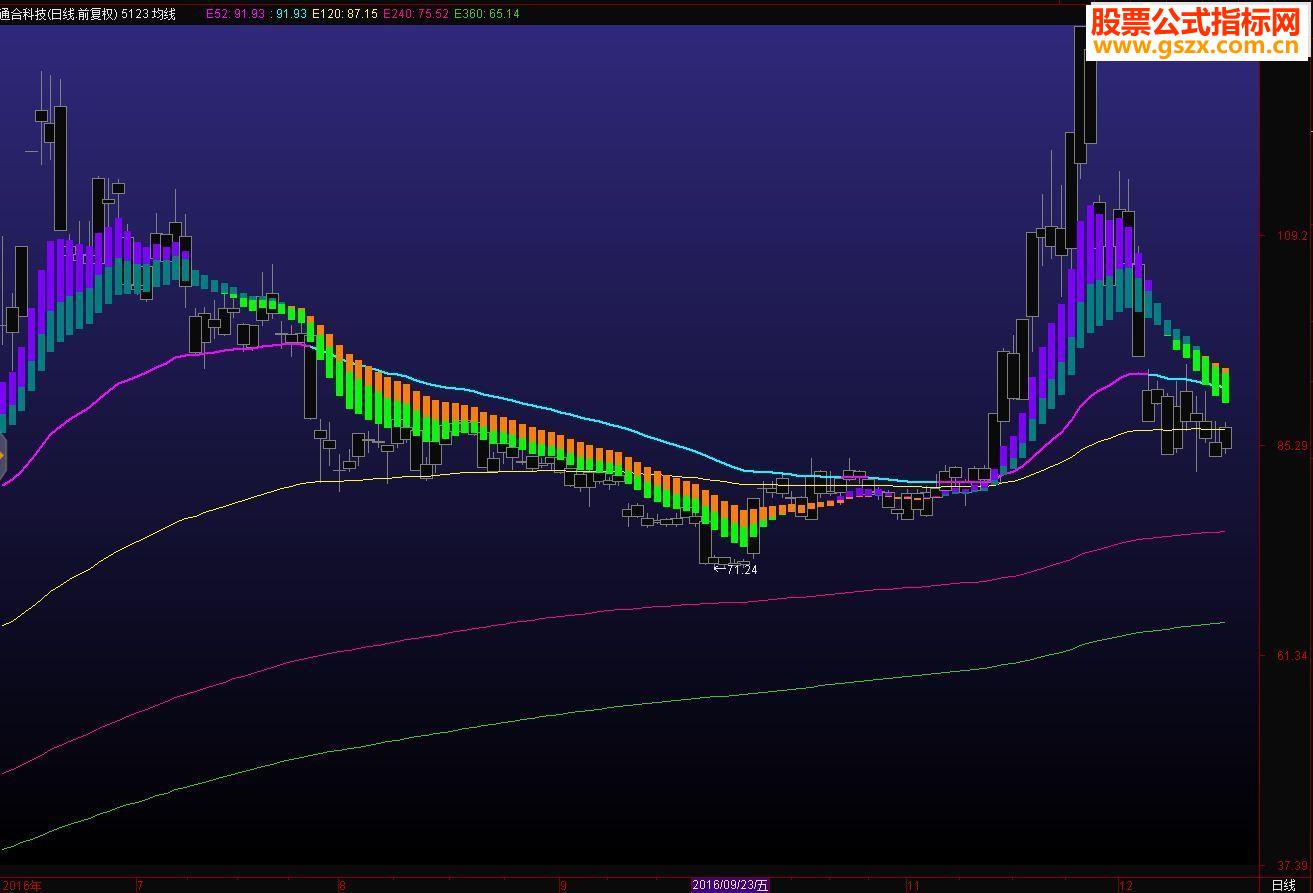Click month 8 on the time axis

[x=343, y=885]
